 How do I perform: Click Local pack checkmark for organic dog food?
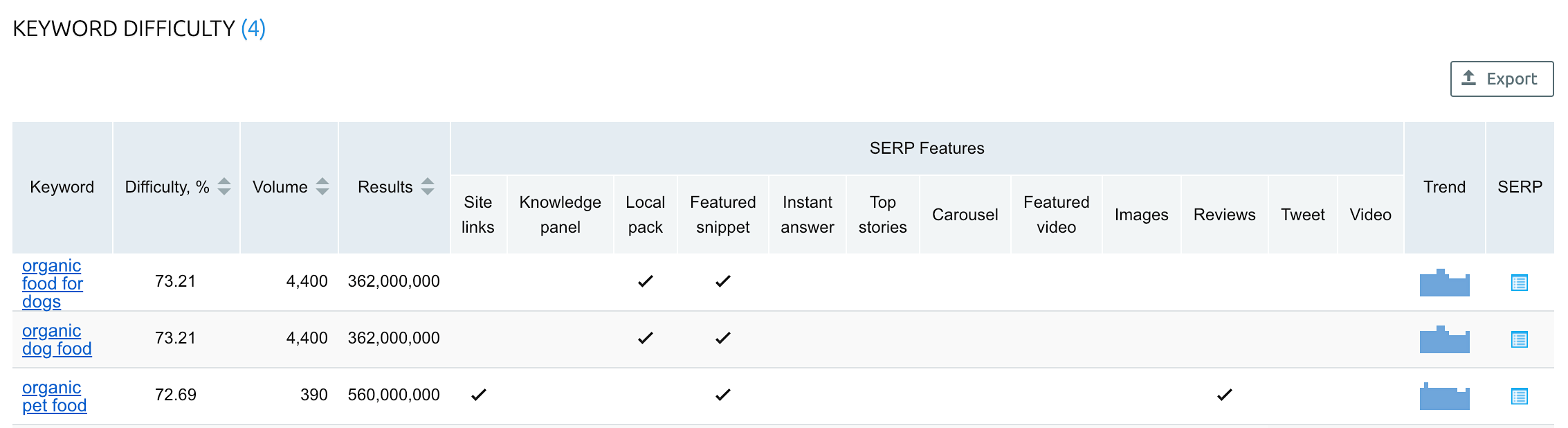click(645, 338)
